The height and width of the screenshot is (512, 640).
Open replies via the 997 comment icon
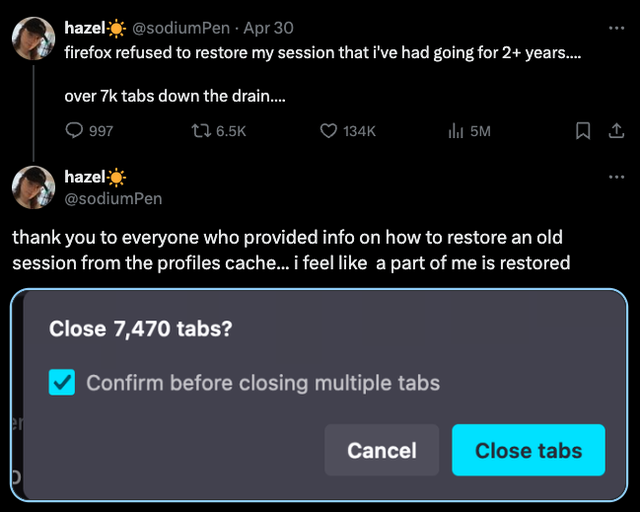coord(74,131)
